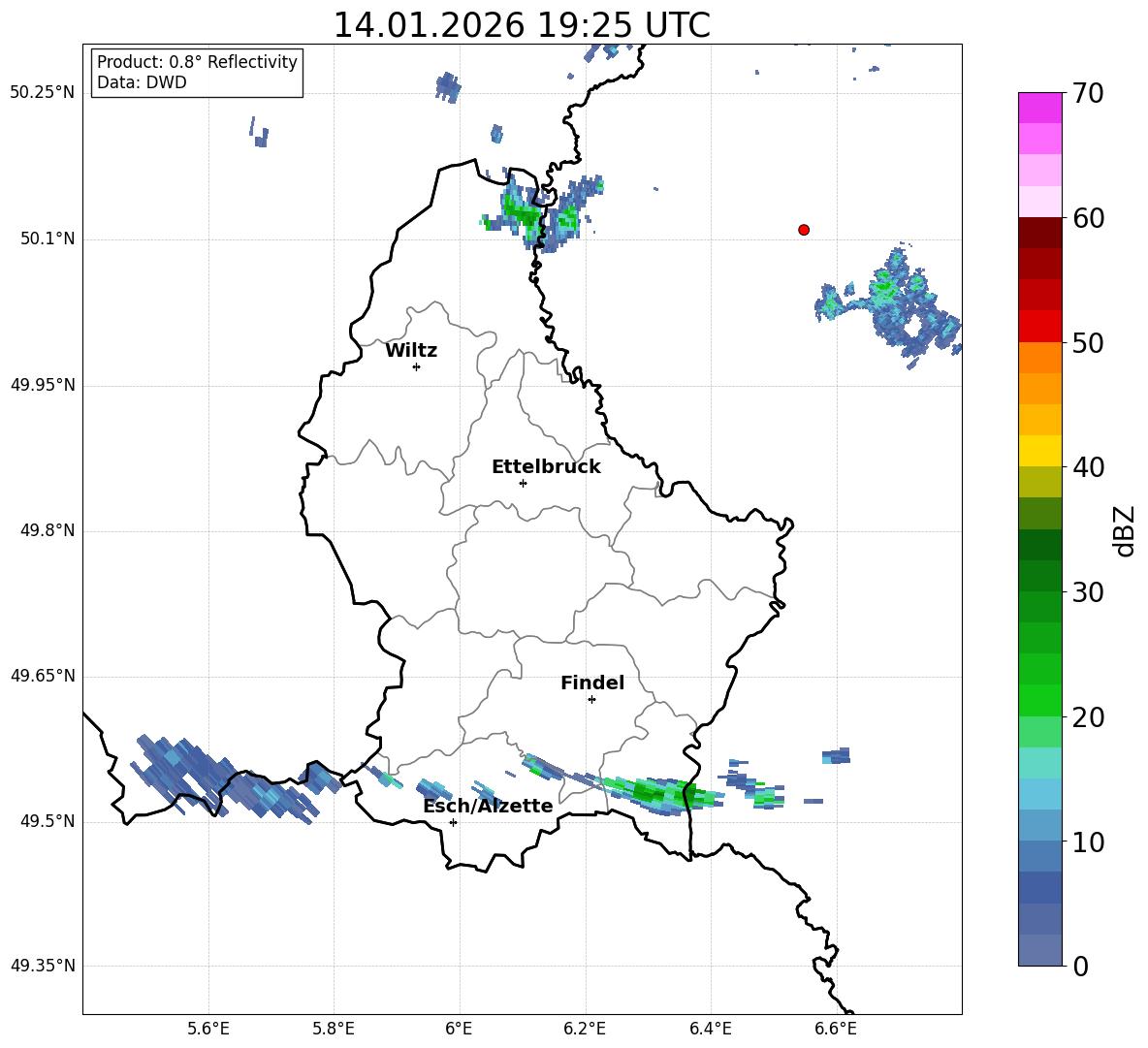Click the Esch/Alzette city label
Screen dimensions: 1148x1048
[x=488, y=807]
